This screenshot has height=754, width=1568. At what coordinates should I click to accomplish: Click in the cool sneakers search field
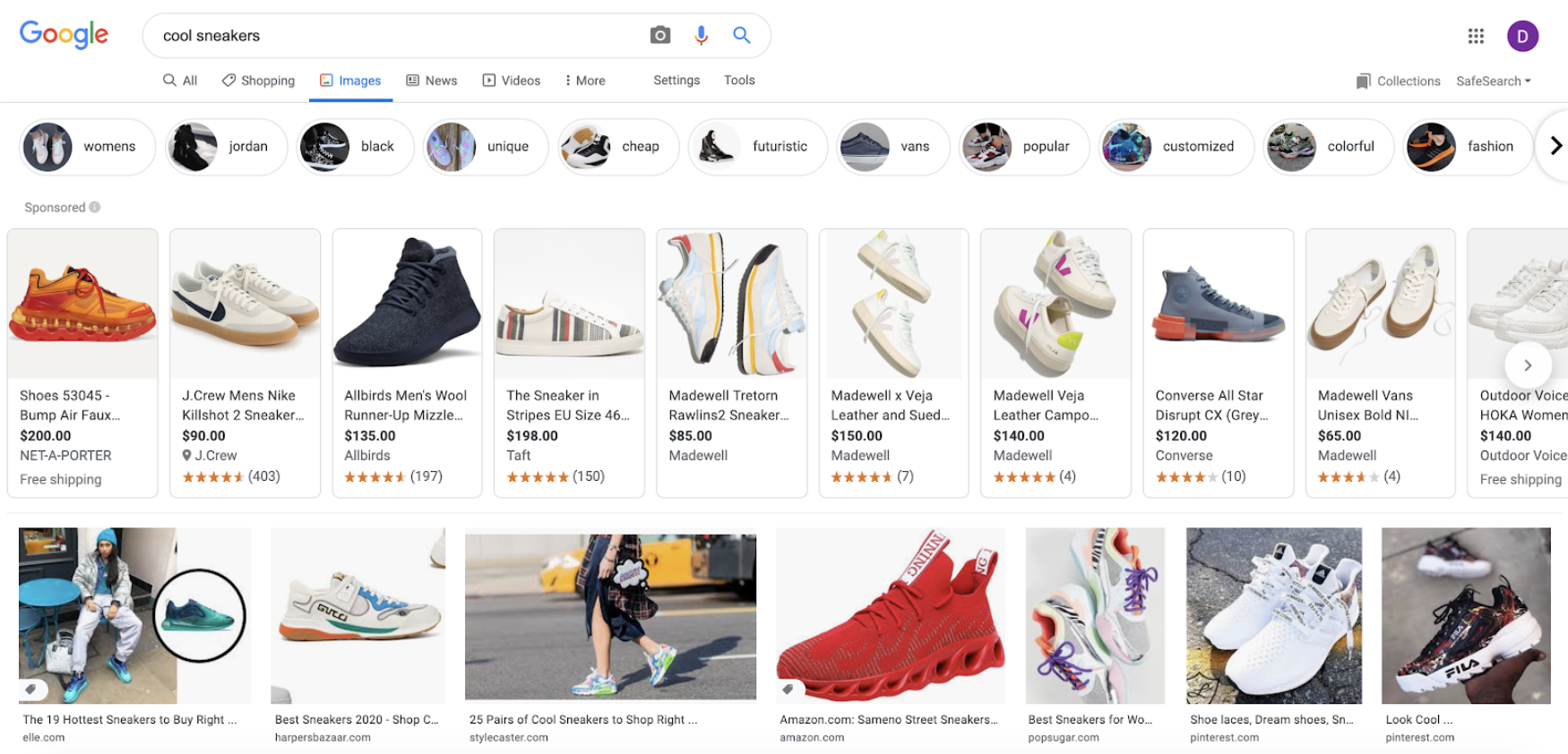tap(394, 36)
